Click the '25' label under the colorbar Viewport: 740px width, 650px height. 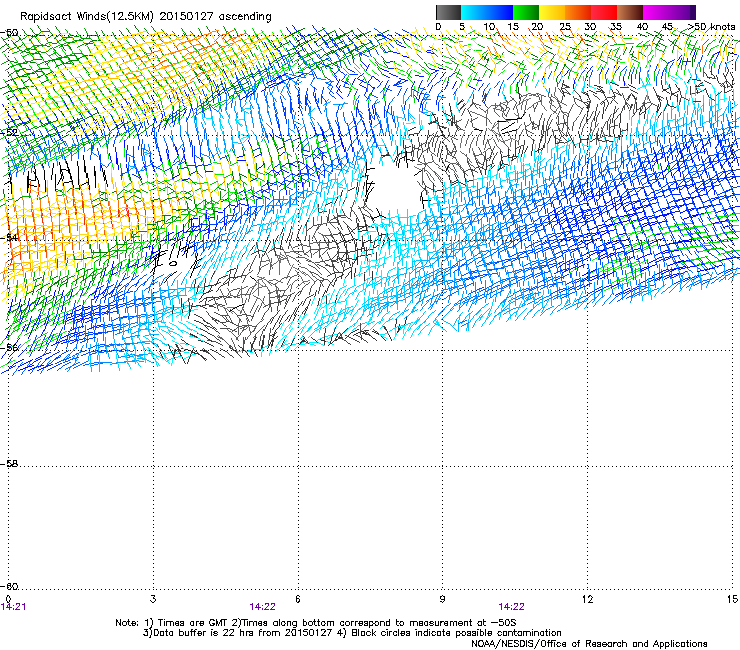[x=565, y=27]
